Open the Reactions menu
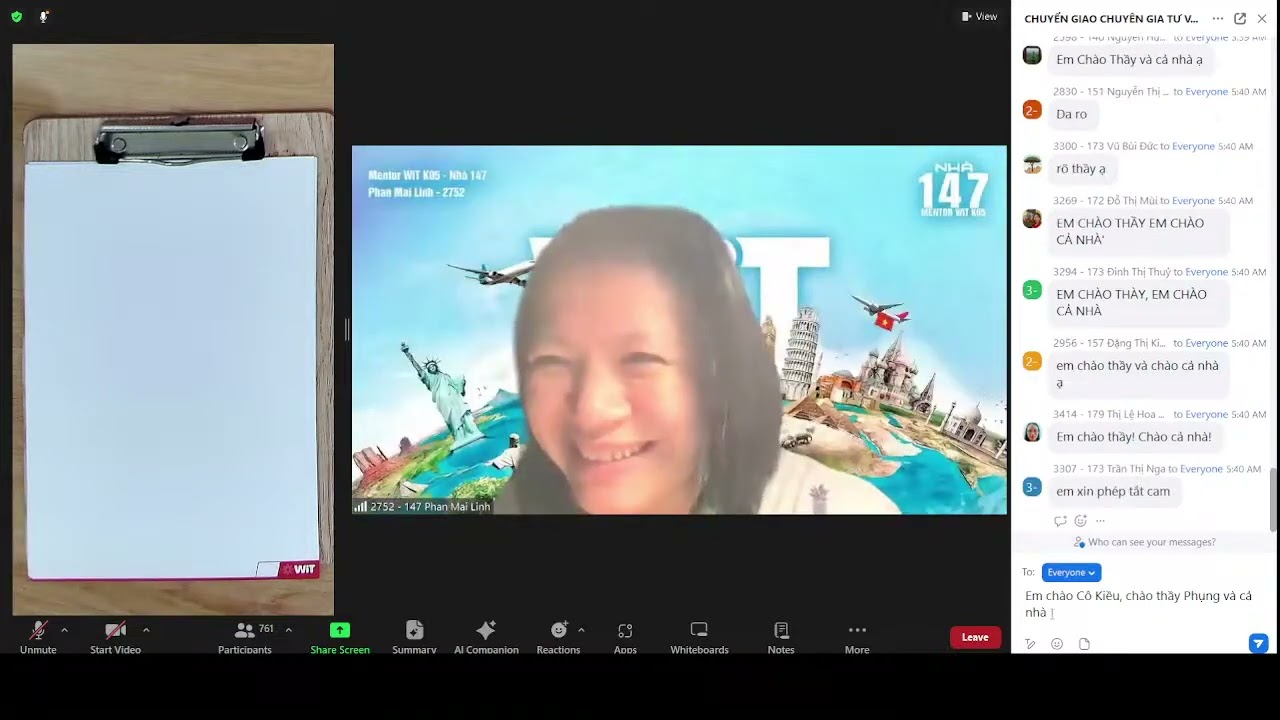 tap(558, 637)
